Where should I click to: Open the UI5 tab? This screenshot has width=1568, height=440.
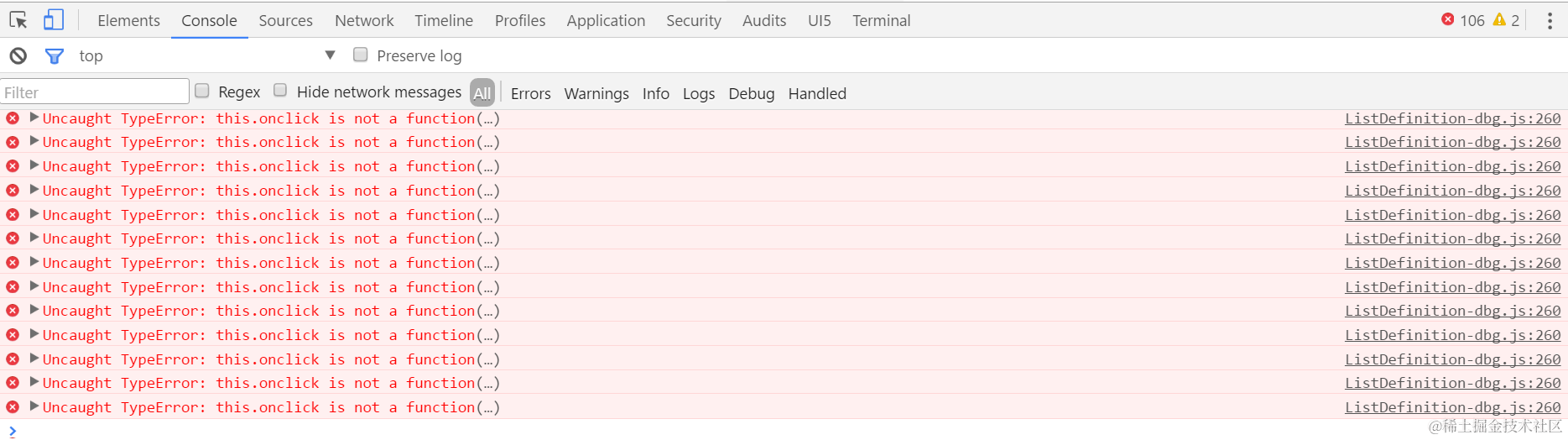click(x=820, y=21)
